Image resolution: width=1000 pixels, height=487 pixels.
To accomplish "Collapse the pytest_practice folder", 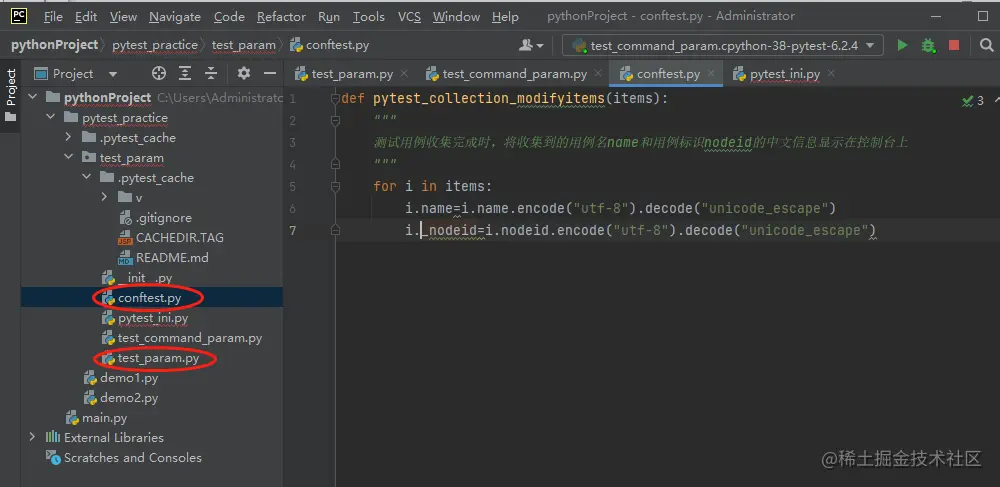I will click(50, 118).
